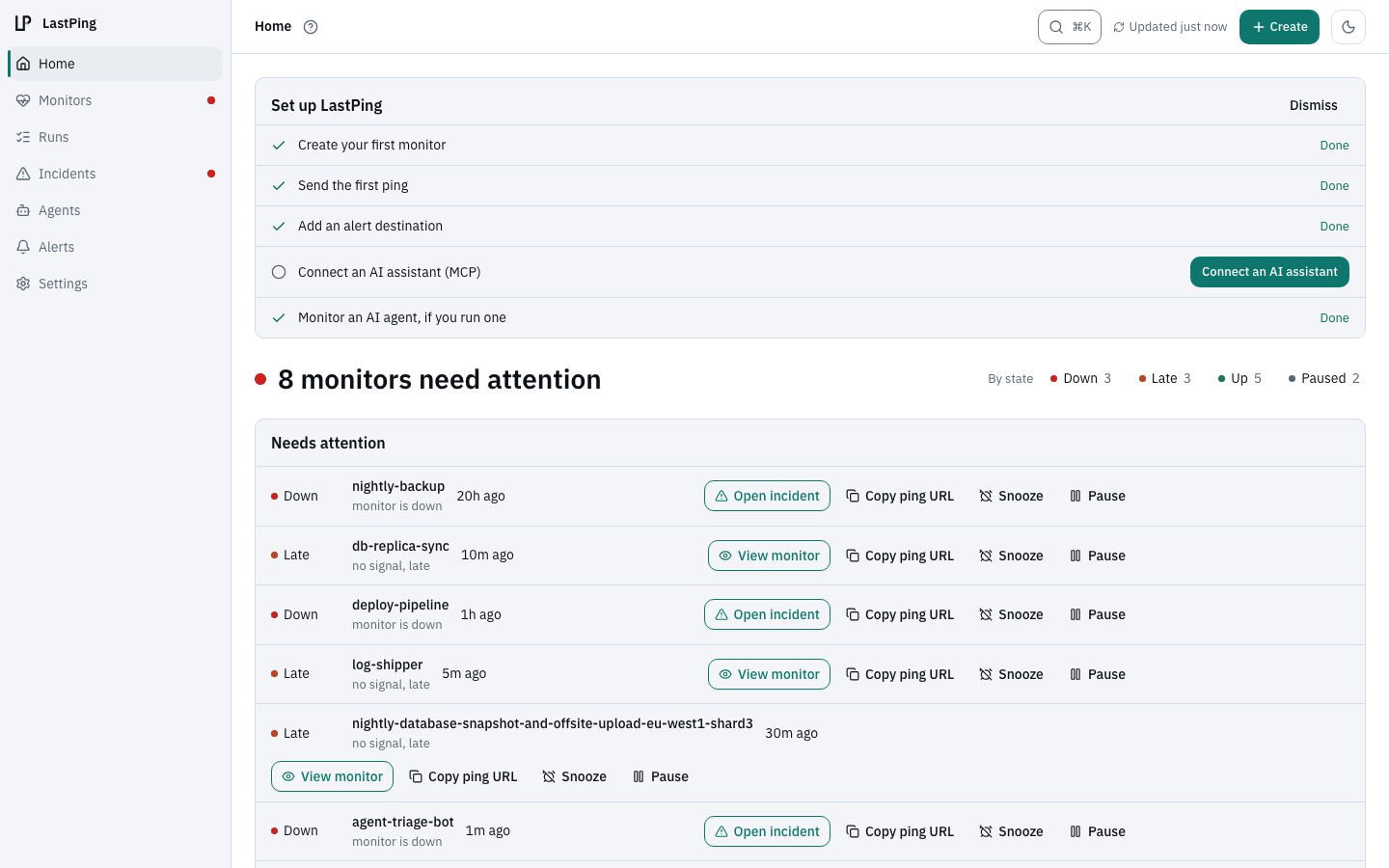The height and width of the screenshot is (868, 1389).
Task: View monitor for db-replica-sync
Action: [x=769, y=556]
